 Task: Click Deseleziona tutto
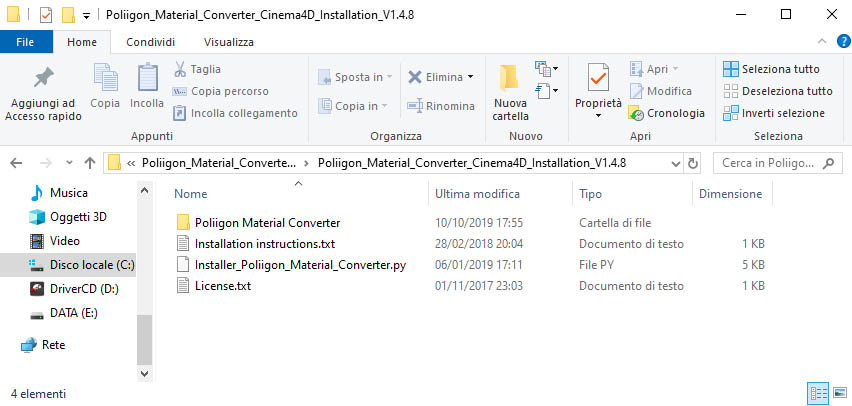778,91
